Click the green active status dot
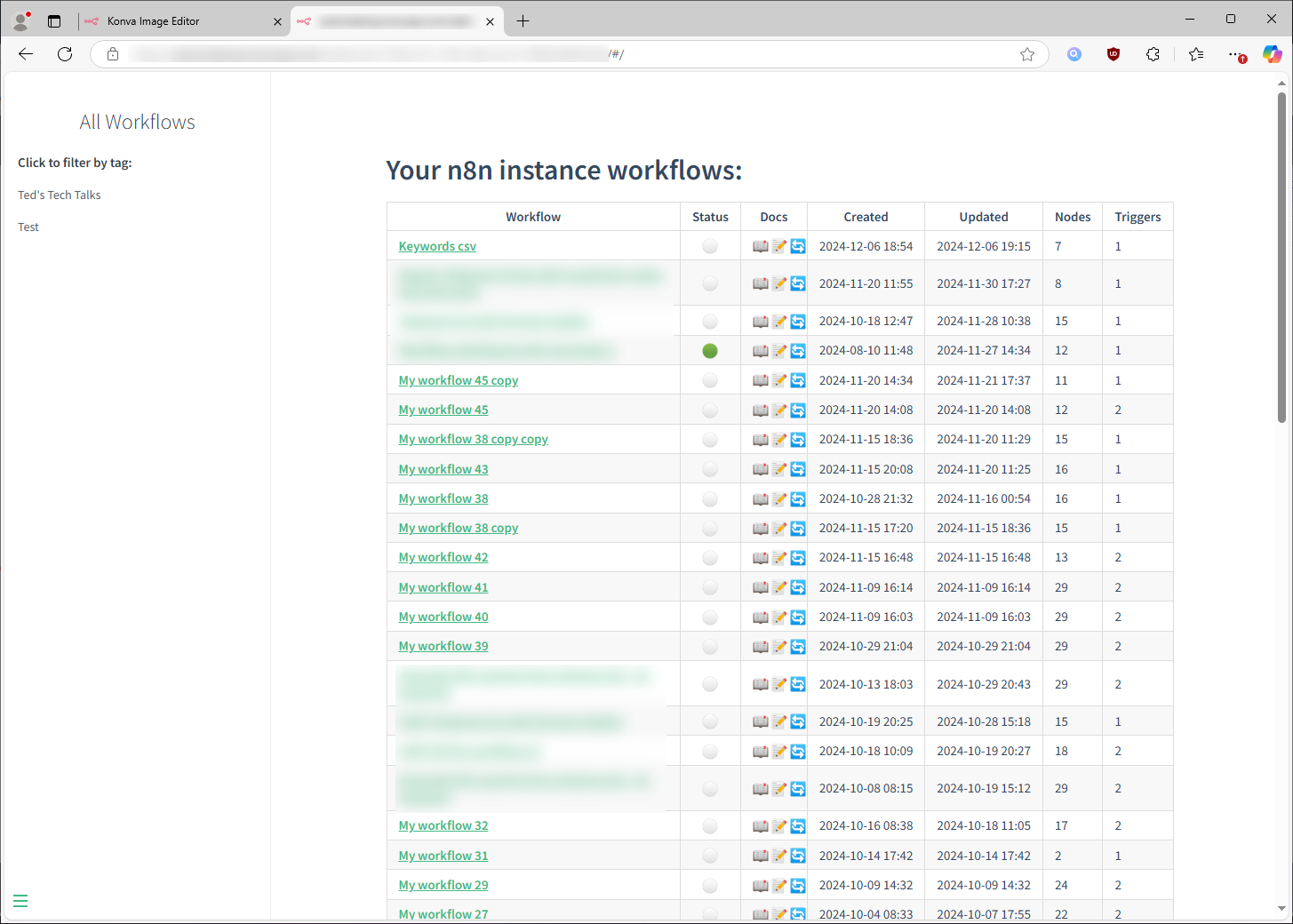The image size is (1293, 924). pos(709,350)
